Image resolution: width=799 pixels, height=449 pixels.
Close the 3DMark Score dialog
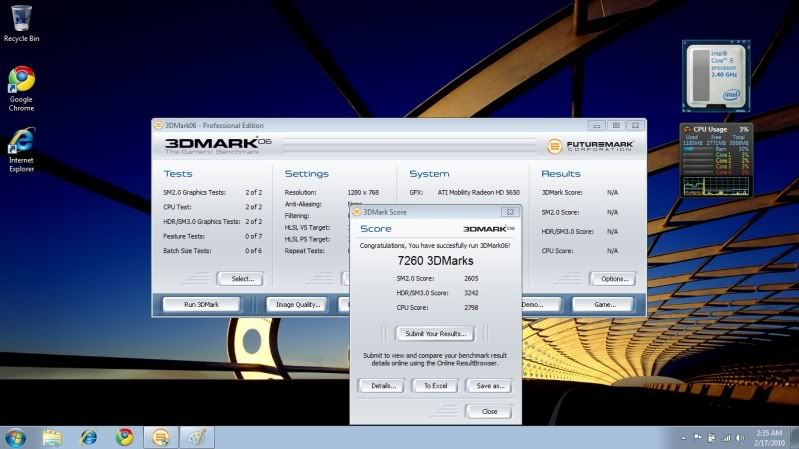488,411
